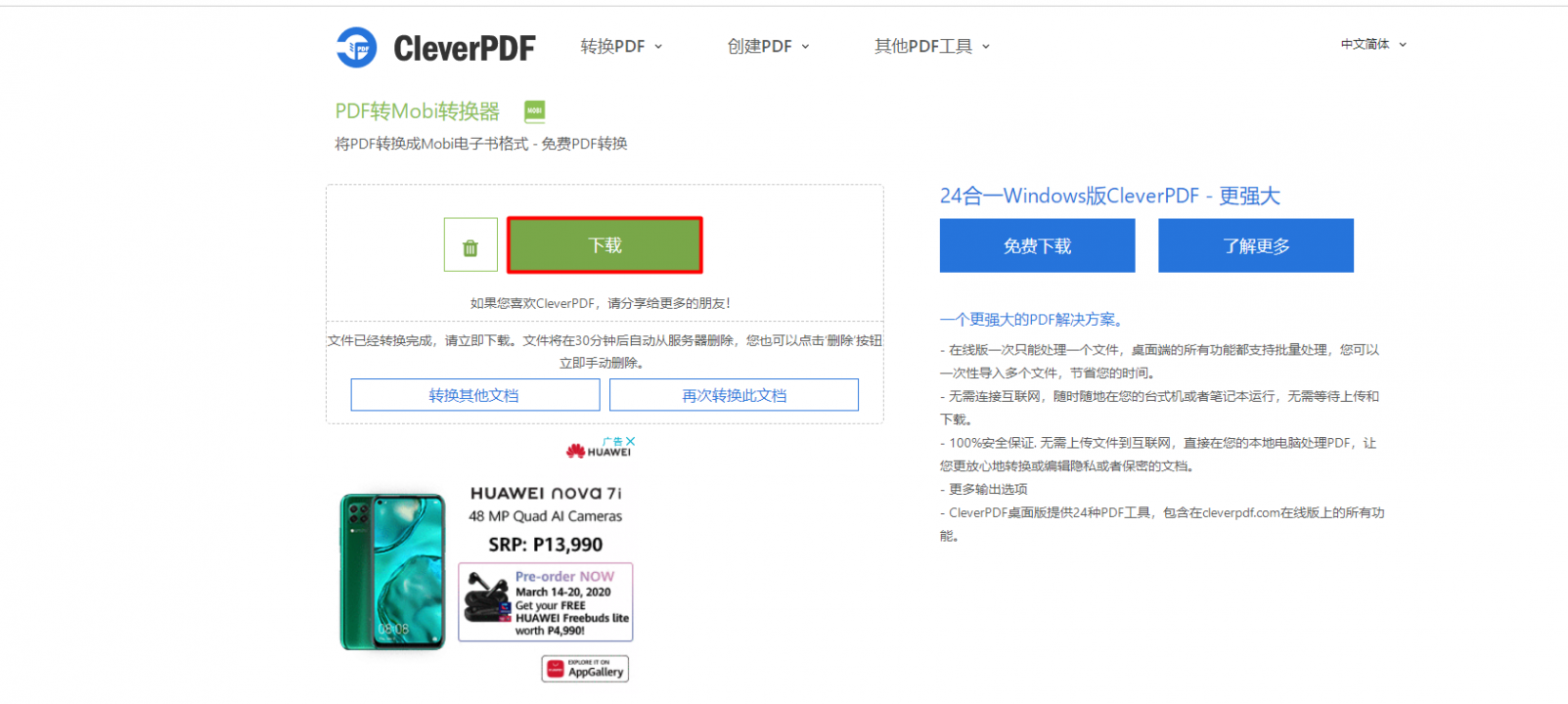Click the 再次转换此文档 button
Viewport: 1568px width, 704px height.
coord(734,395)
